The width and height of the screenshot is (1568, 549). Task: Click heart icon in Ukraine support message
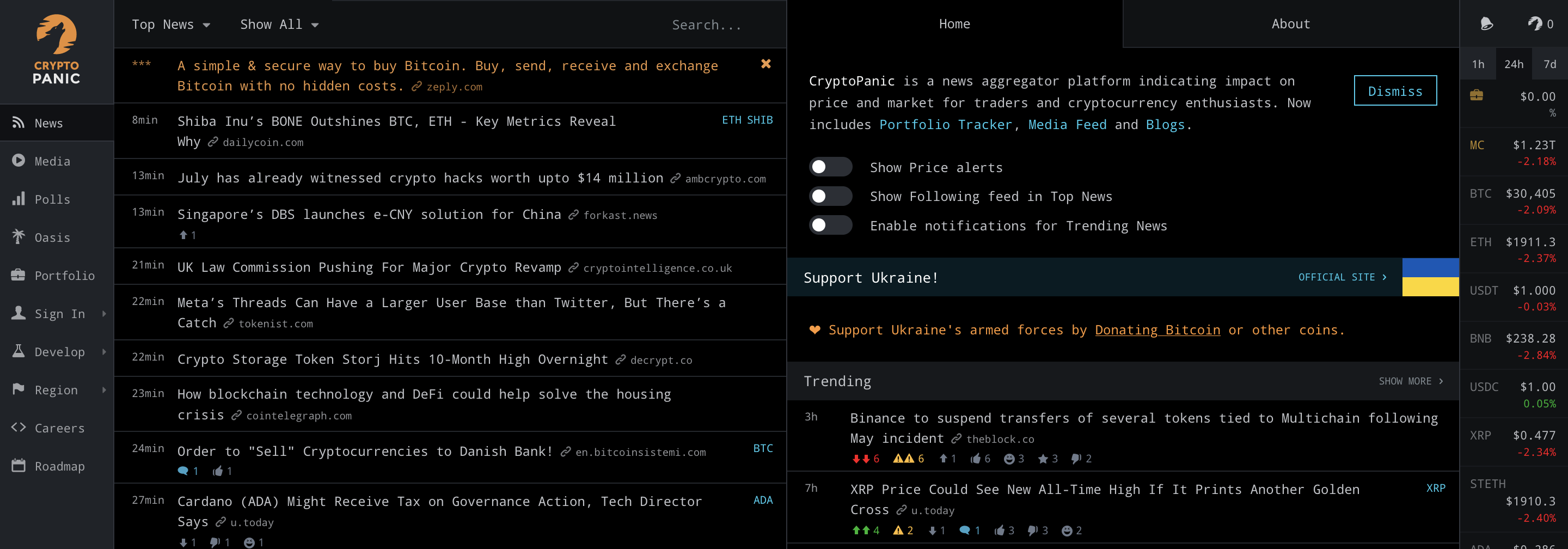(814, 330)
